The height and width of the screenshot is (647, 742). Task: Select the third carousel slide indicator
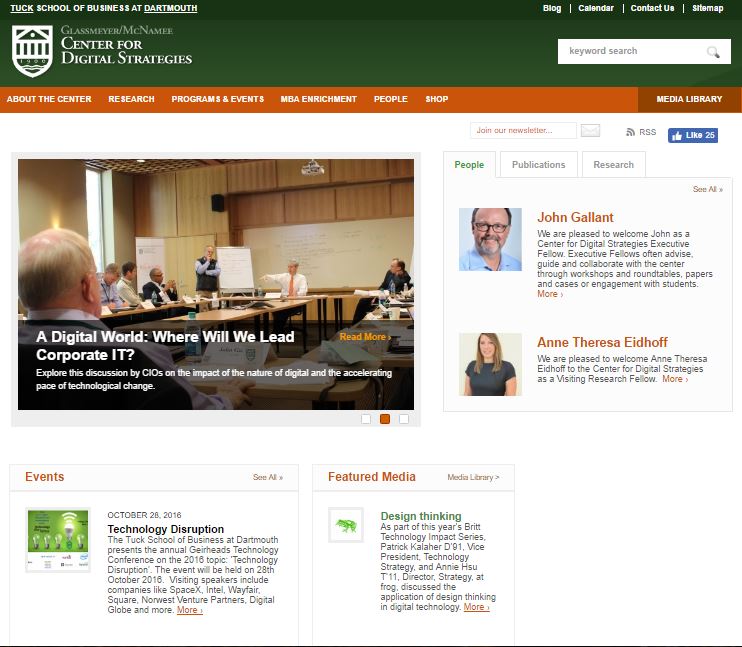pos(404,419)
